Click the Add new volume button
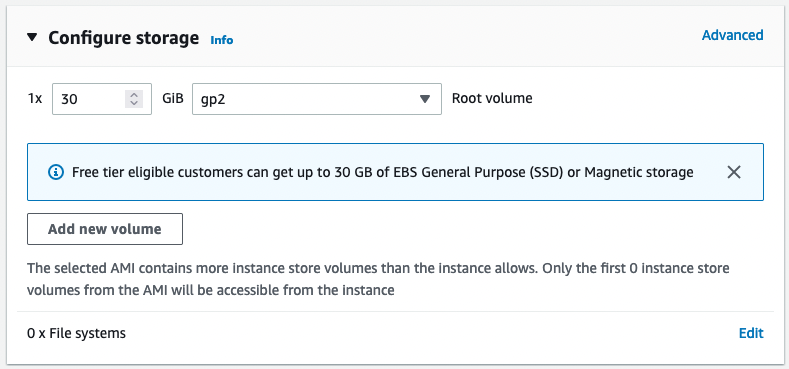The width and height of the screenshot is (789, 369). click(x=105, y=229)
